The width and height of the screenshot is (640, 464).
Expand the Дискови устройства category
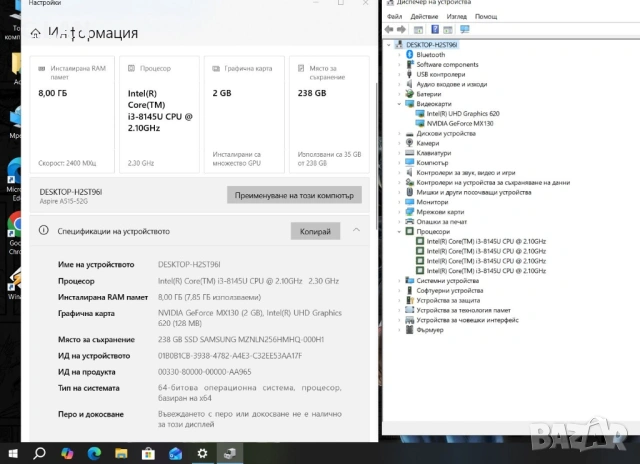click(399, 133)
